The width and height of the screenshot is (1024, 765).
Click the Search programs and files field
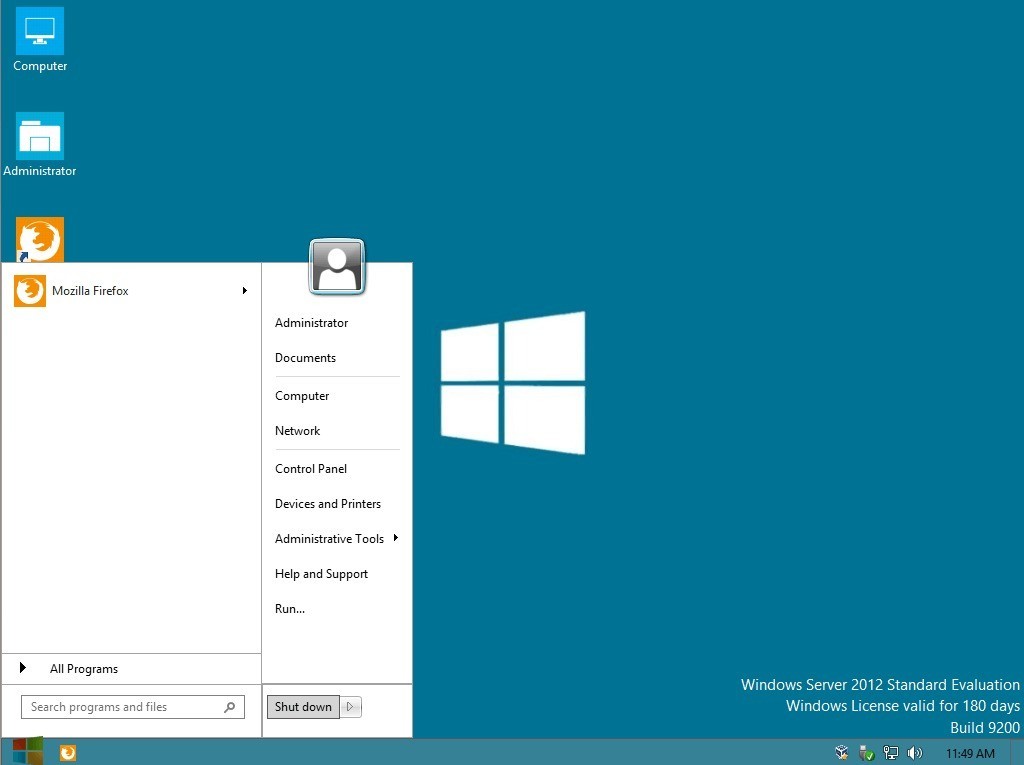click(x=120, y=707)
